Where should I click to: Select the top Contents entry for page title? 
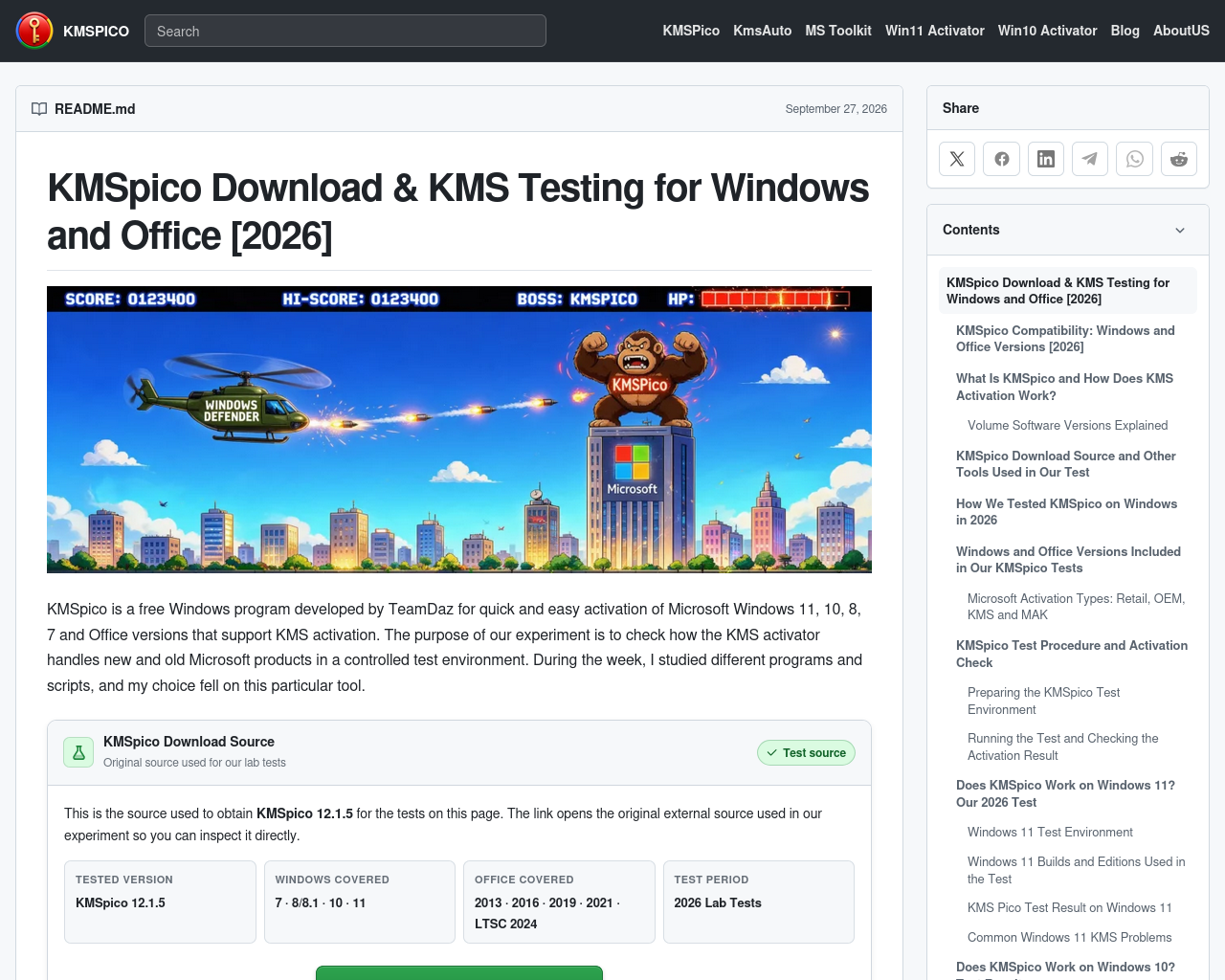[x=1067, y=291]
